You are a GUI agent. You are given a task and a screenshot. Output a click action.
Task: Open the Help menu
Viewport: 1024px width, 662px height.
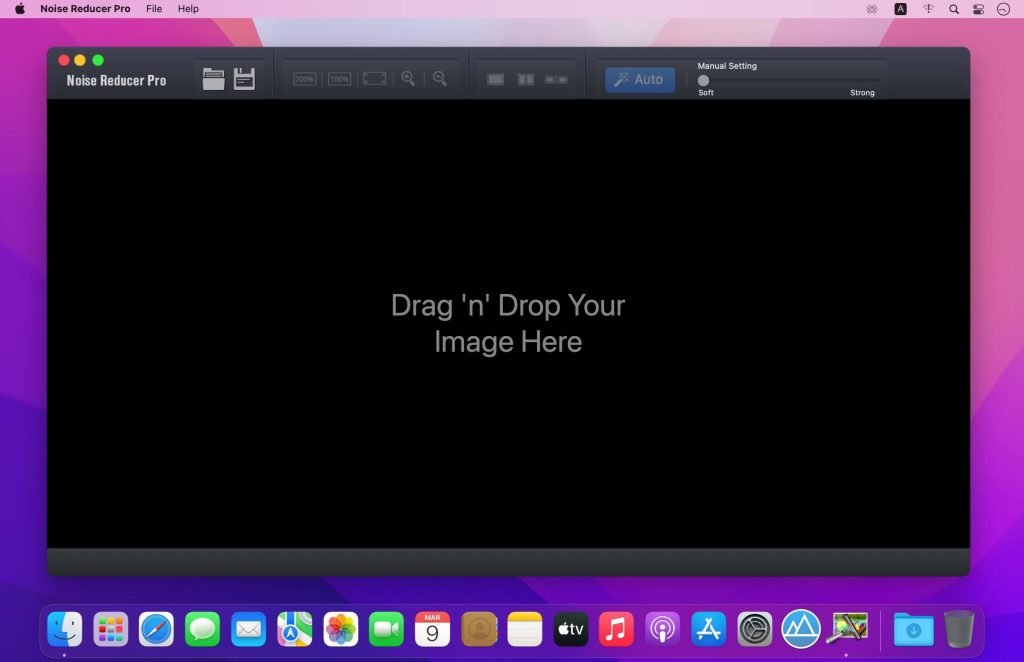pos(188,9)
